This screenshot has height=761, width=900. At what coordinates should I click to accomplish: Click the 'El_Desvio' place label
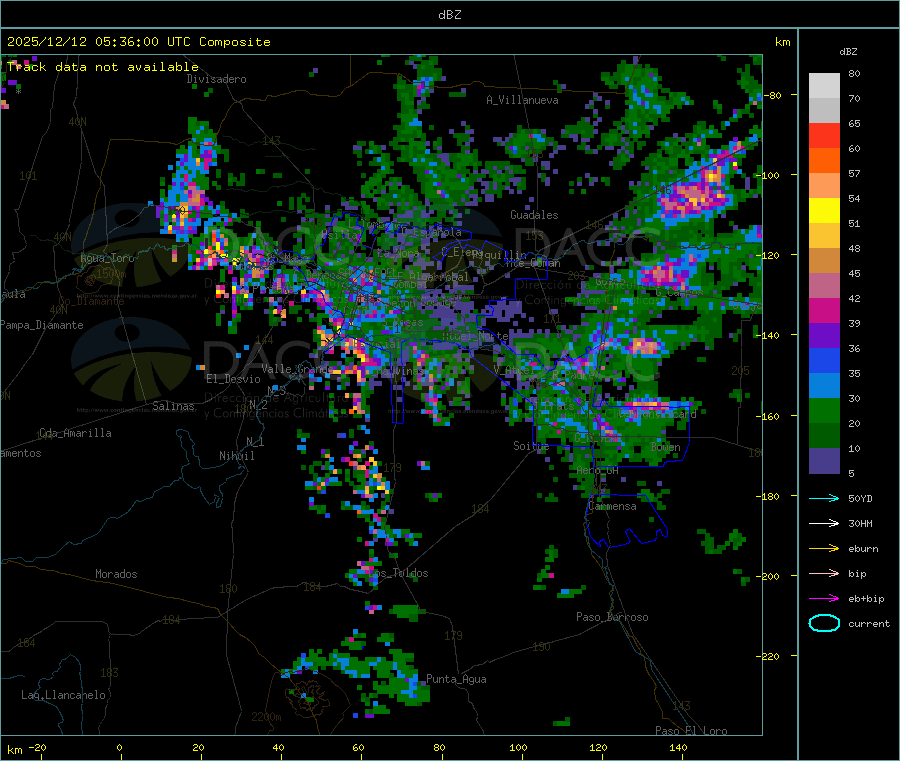click(x=233, y=379)
